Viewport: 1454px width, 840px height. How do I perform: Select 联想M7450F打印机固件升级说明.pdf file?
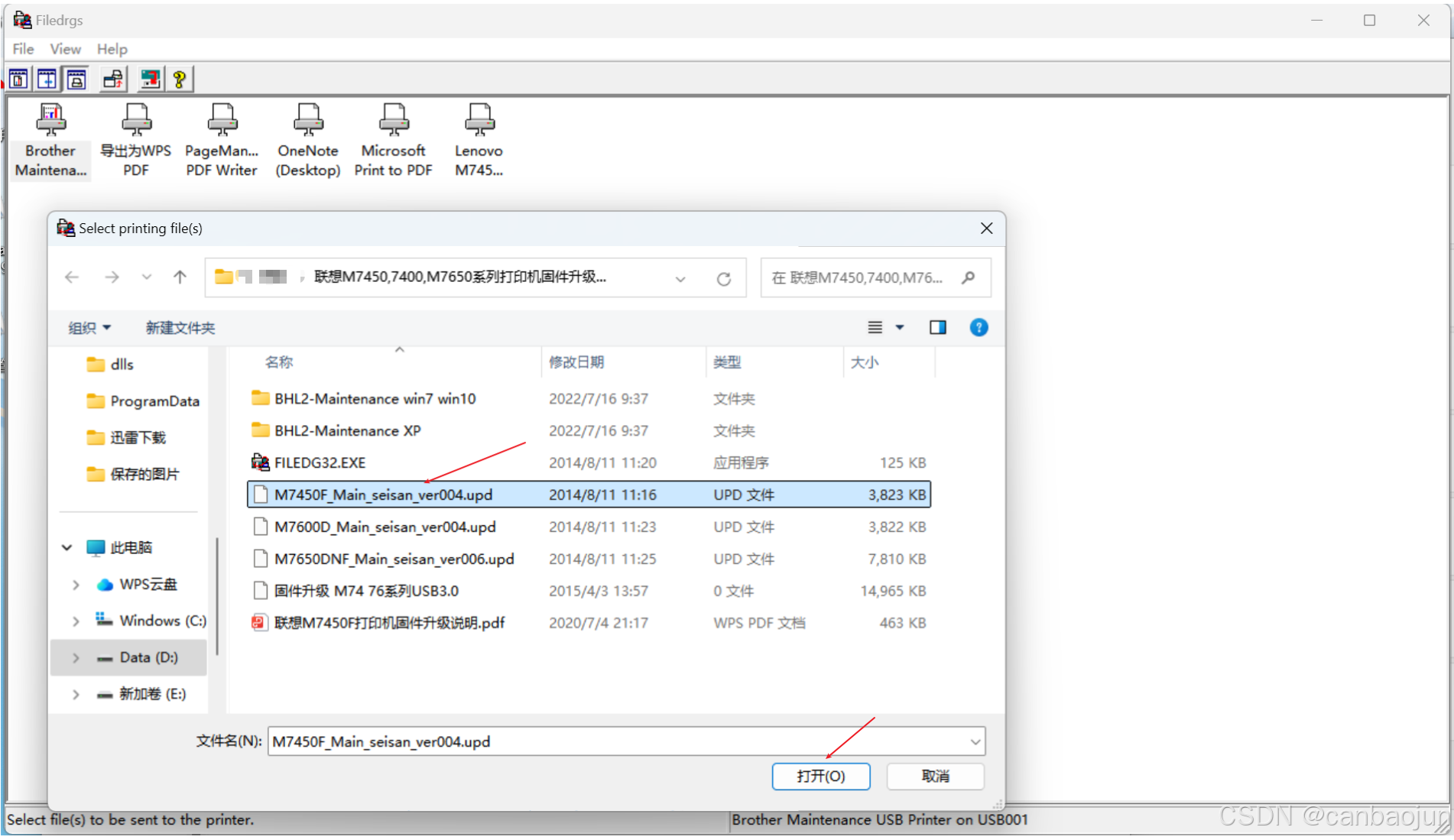(589, 624)
